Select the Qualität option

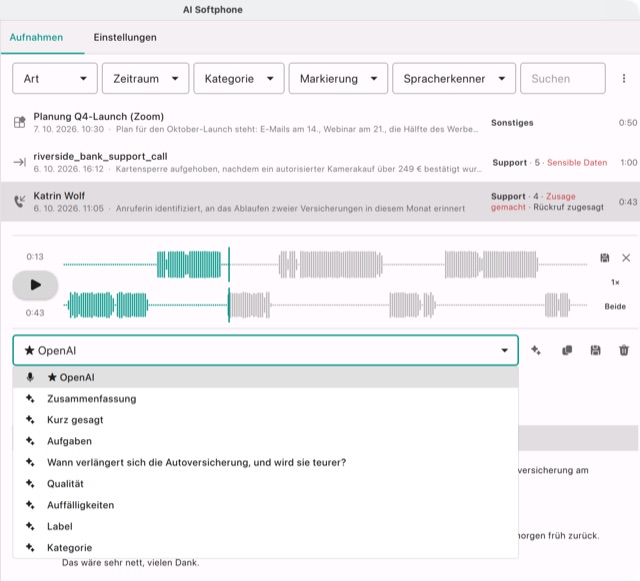[266, 484]
